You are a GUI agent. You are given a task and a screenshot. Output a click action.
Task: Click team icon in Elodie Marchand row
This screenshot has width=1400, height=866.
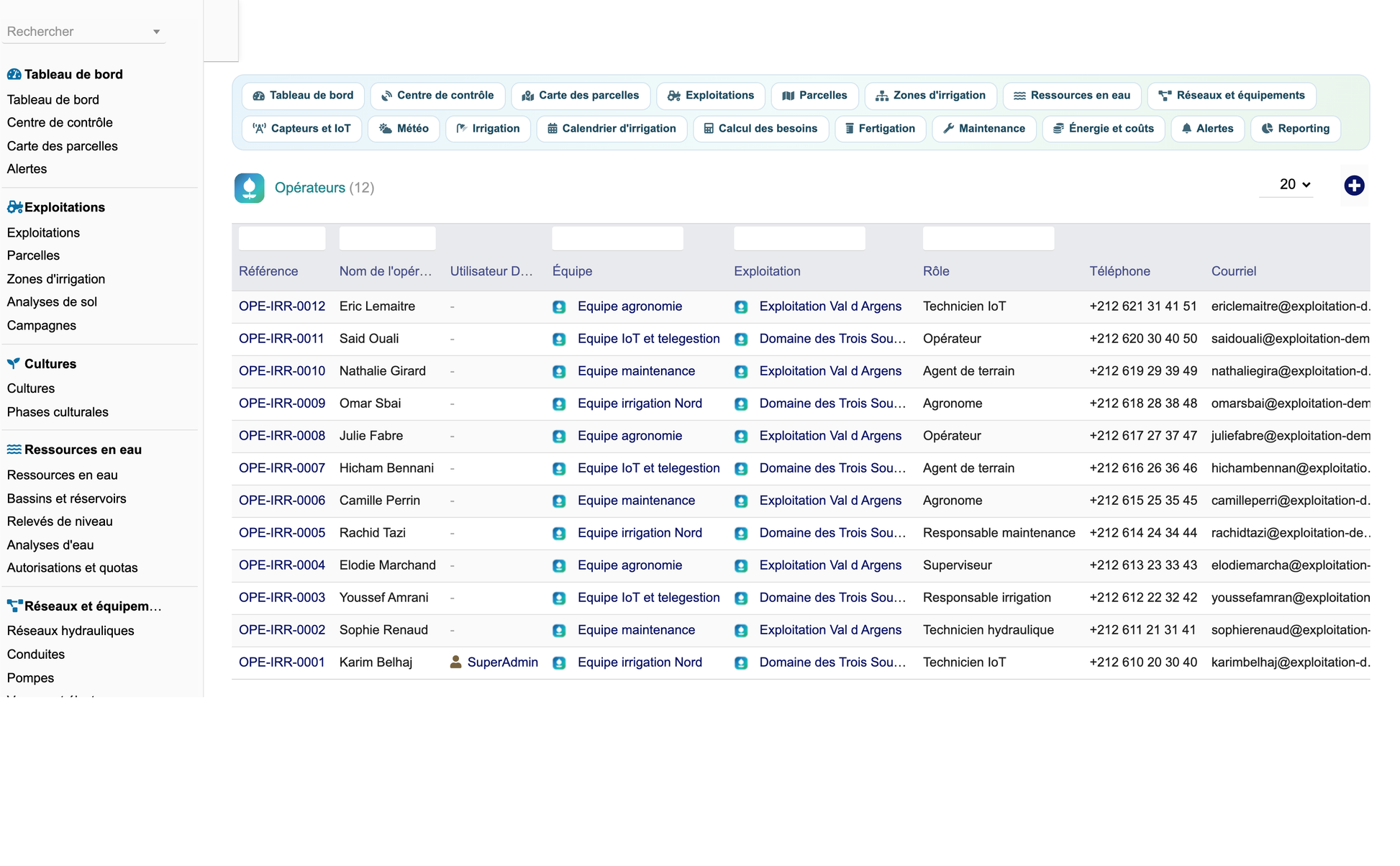click(559, 566)
